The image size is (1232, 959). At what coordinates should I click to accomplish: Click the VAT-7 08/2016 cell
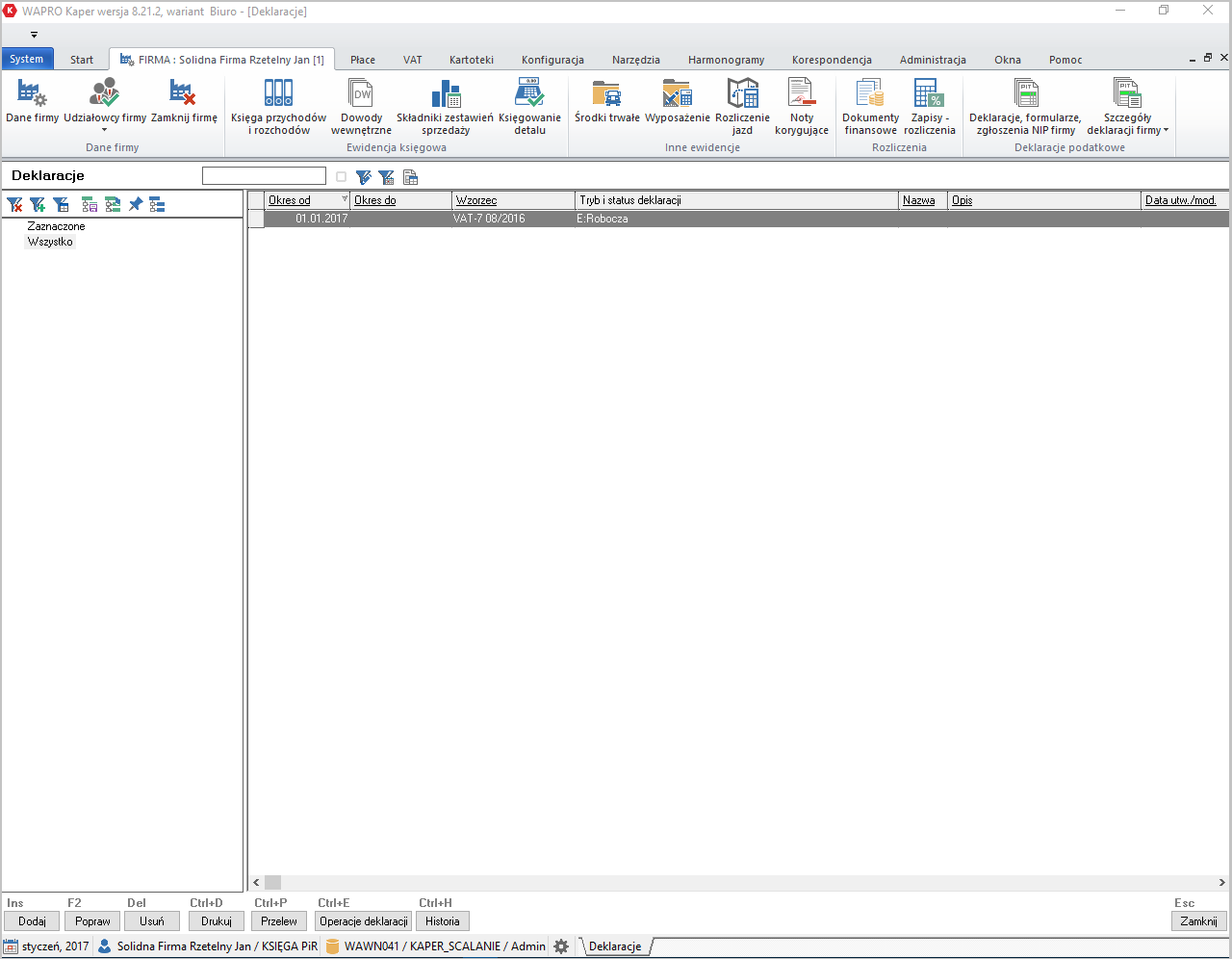point(513,219)
